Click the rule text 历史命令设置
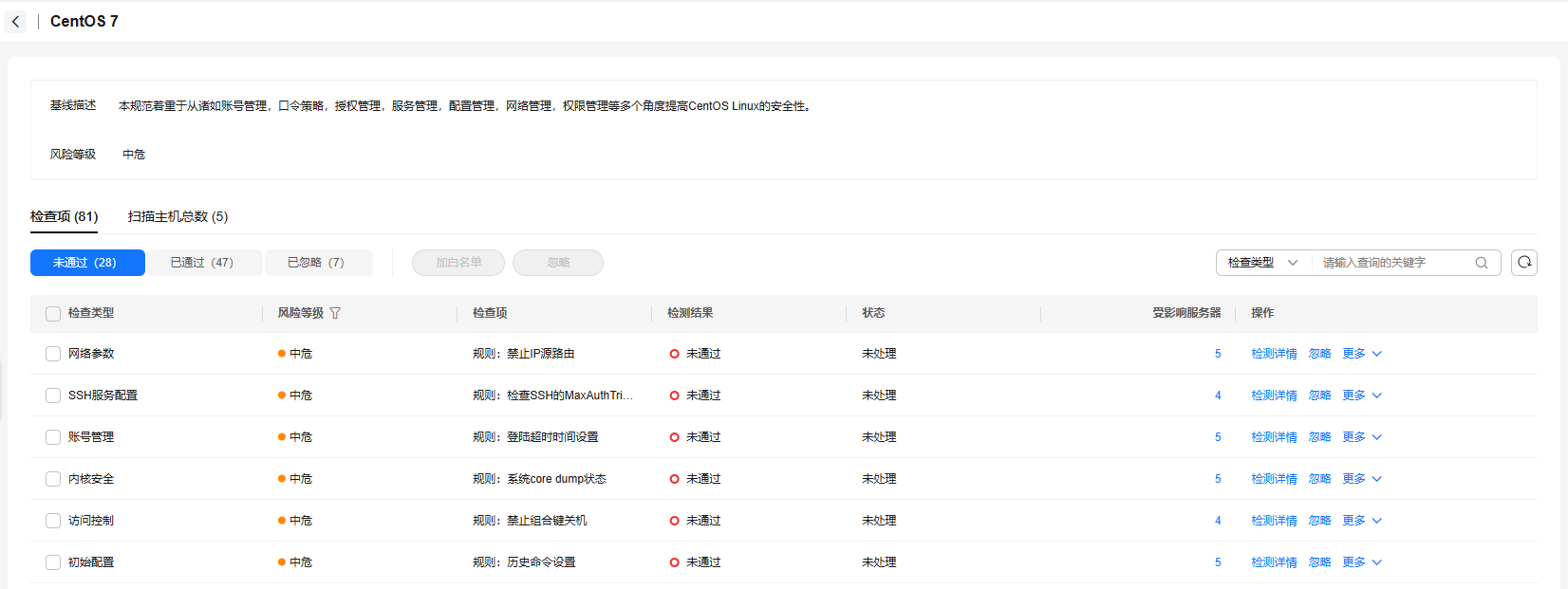Image resolution: width=1568 pixels, height=589 pixels. [x=541, y=562]
